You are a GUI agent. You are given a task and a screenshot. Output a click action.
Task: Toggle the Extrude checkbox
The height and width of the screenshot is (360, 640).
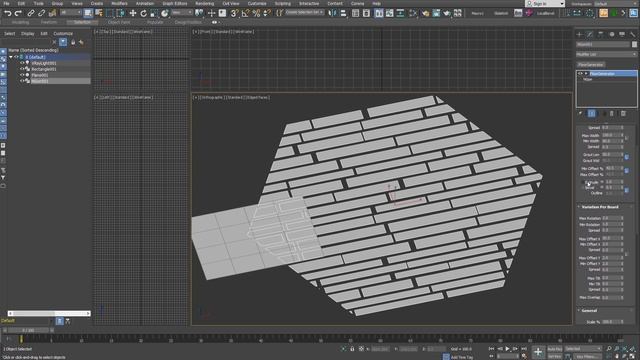(583, 182)
